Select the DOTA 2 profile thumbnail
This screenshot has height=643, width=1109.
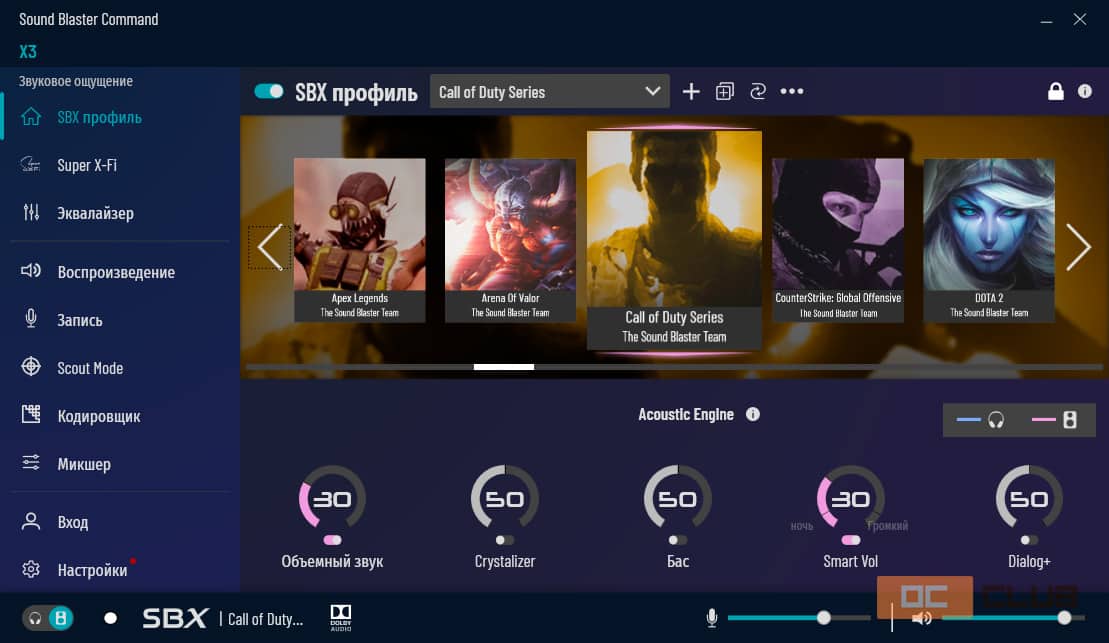988,240
